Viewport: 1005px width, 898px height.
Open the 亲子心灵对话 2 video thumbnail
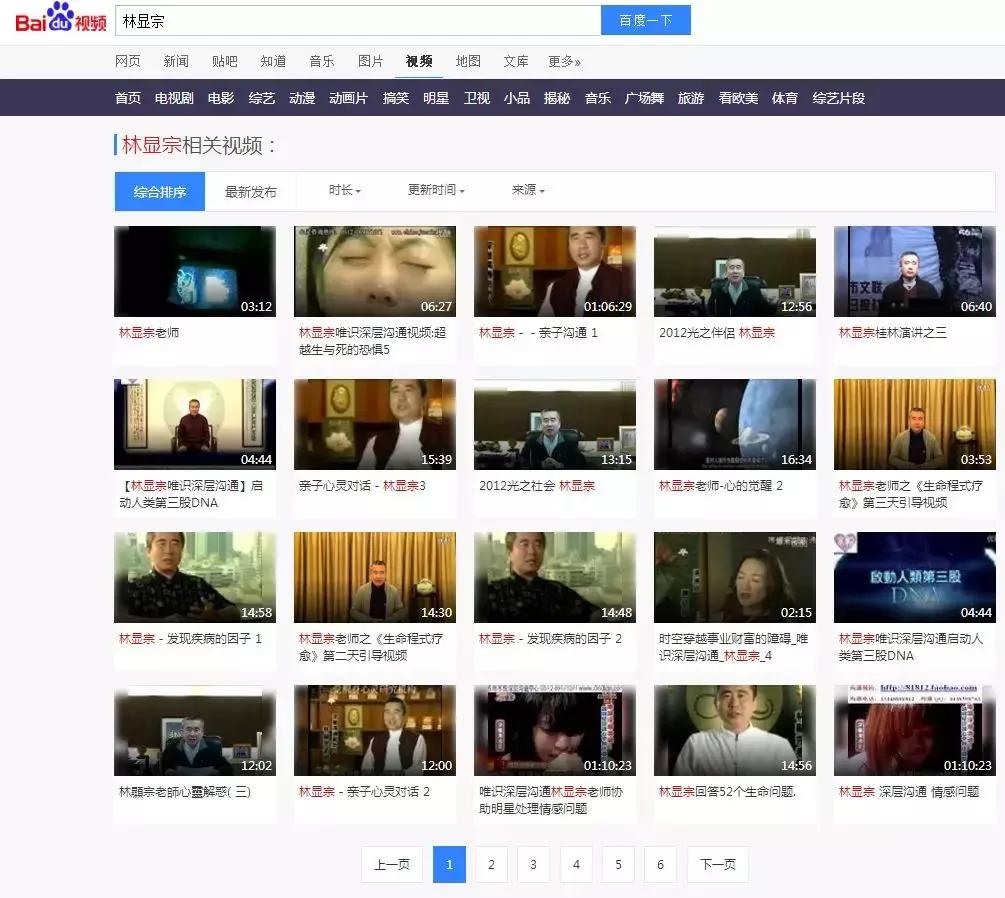pos(374,730)
